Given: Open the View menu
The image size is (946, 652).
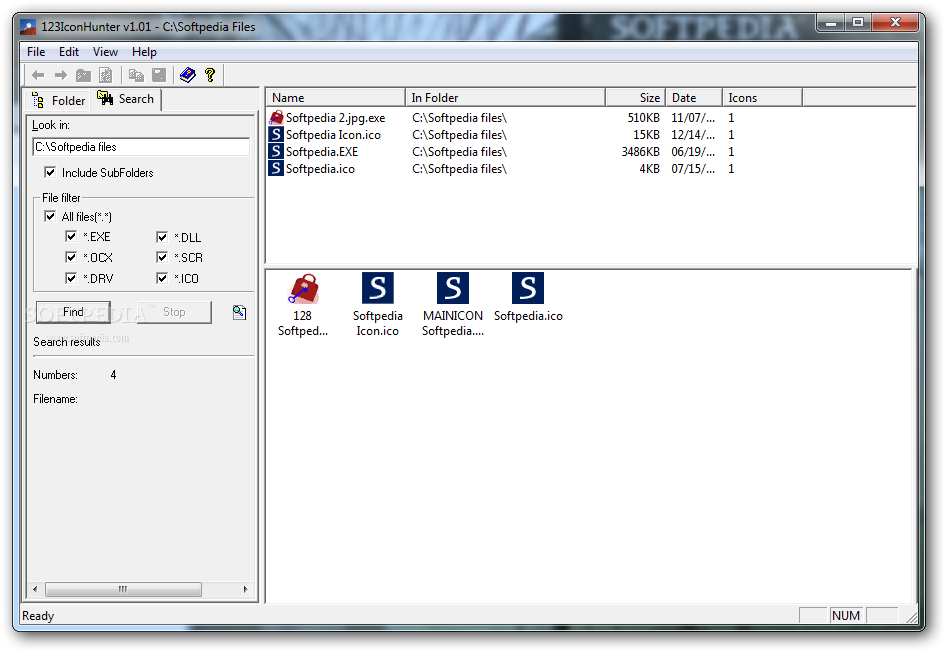Looking at the screenshot, I should (x=105, y=52).
